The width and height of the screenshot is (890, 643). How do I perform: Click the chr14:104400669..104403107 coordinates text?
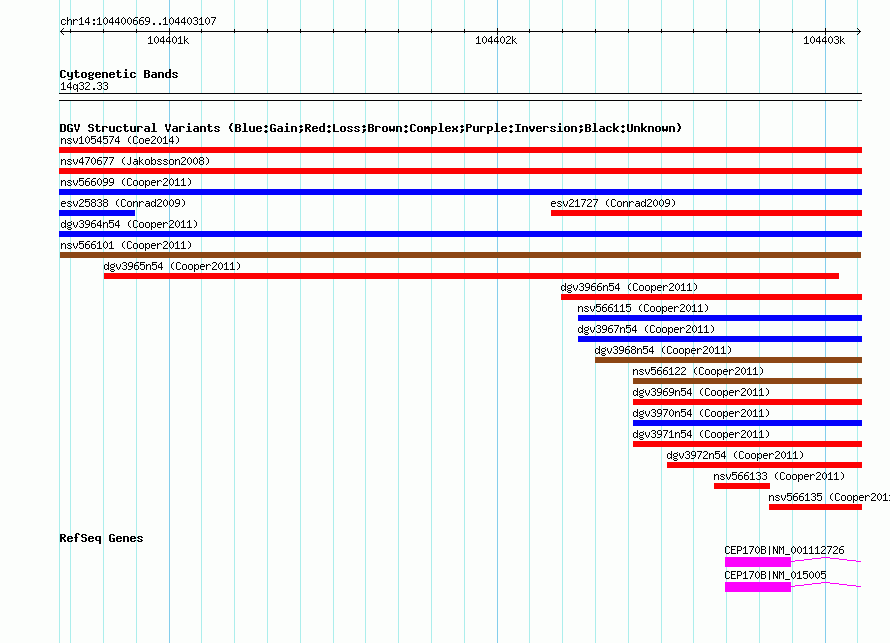click(x=138, y=21)
